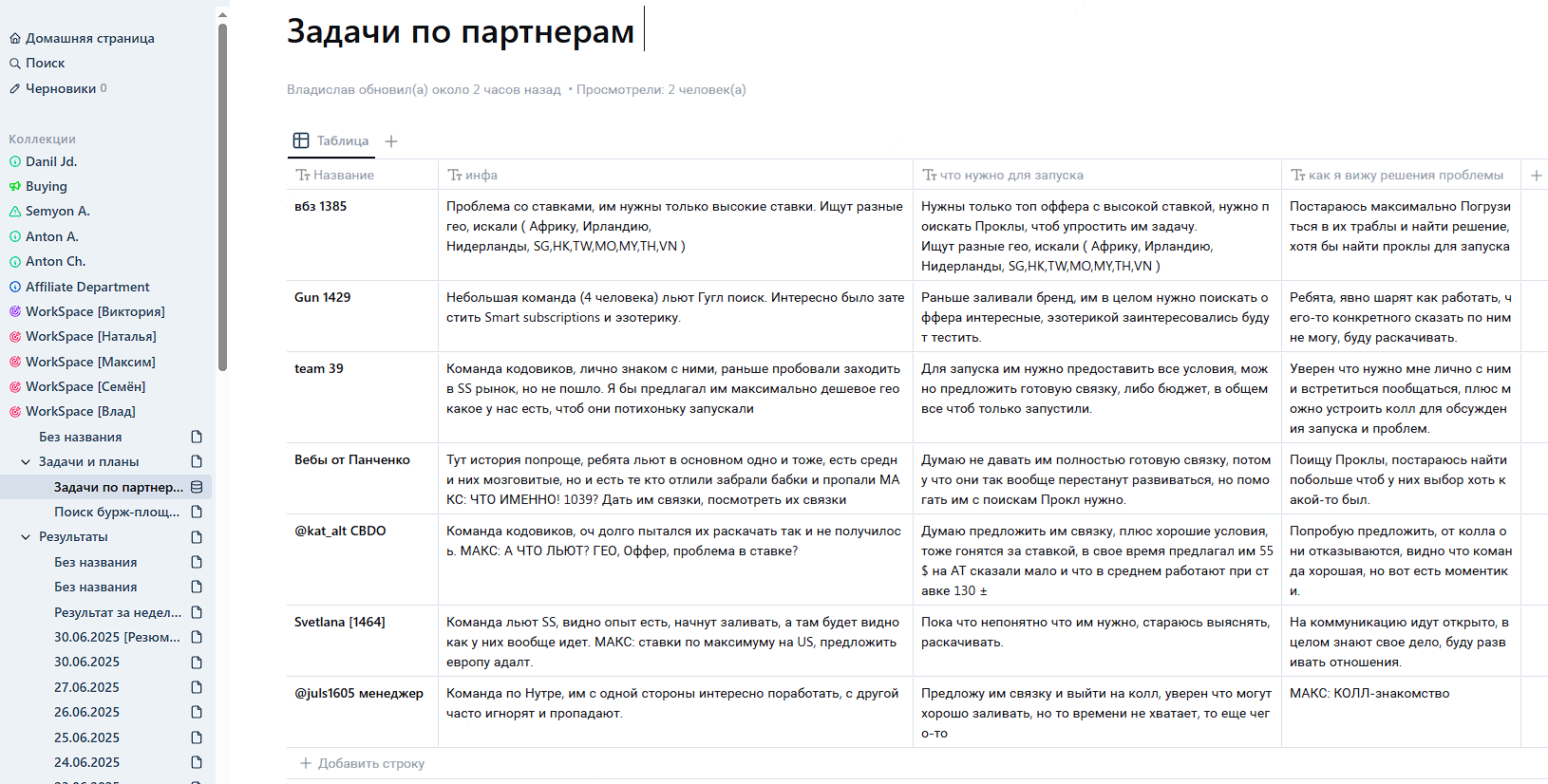The height and width of the screenshot is (784, 1548).
Task: Click the page title Задачи по партнерам
Action: pos(461,31)
